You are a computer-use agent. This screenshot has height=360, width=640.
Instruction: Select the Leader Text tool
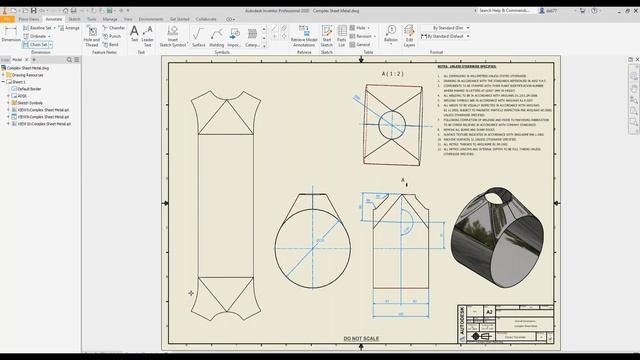point(147,36)
